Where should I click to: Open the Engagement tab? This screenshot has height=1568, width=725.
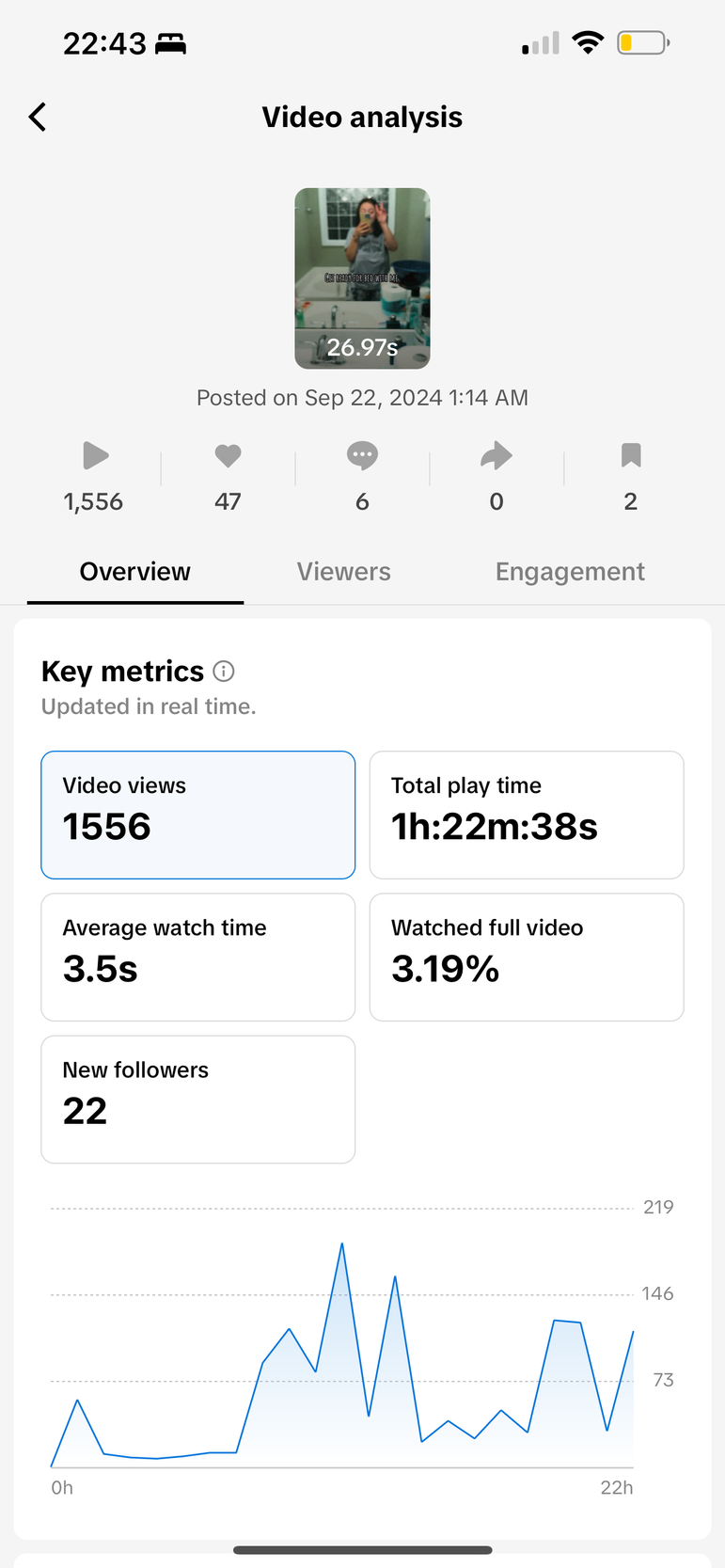(570, 572)
